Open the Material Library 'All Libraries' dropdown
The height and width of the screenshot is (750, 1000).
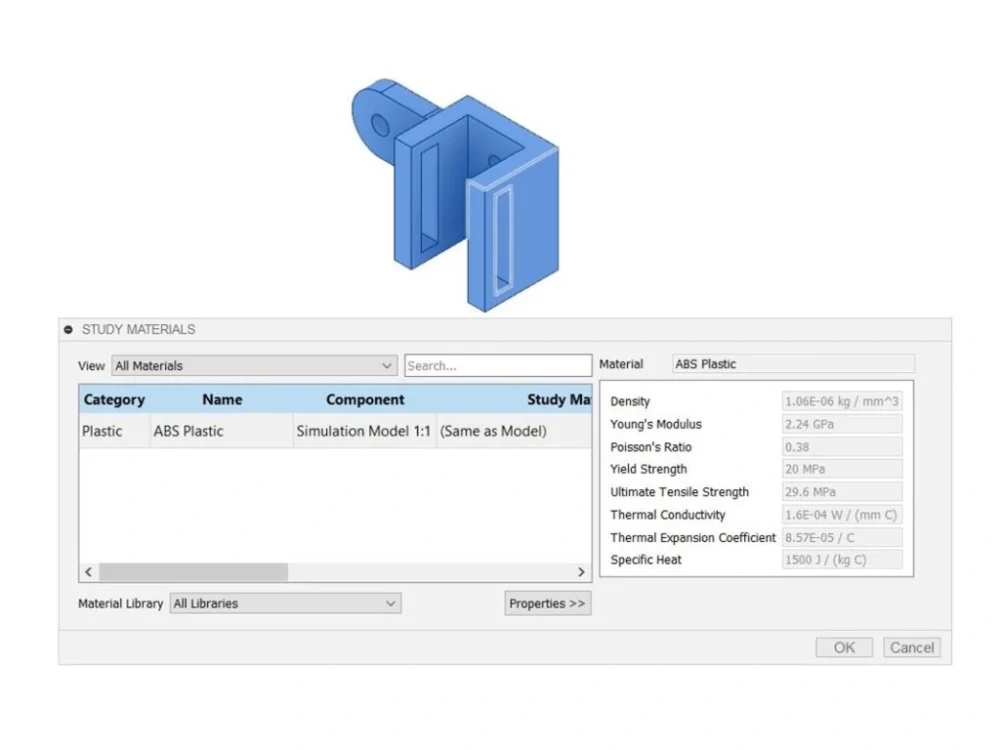[285, 603]
